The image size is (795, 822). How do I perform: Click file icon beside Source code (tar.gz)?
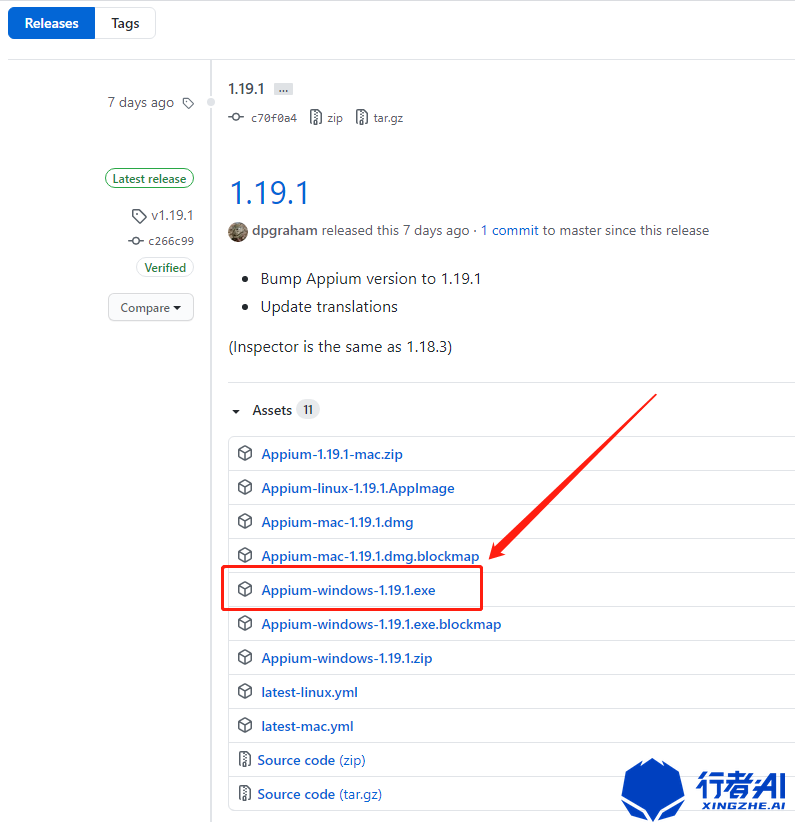coord(244,793)
